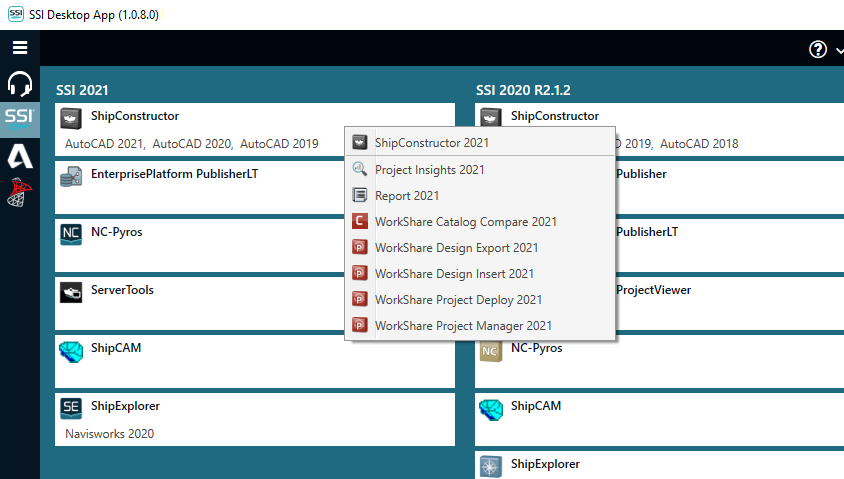Open the Autodesk section in the sidebar
The width and height of the screenshot is (844, 479).
20,157
